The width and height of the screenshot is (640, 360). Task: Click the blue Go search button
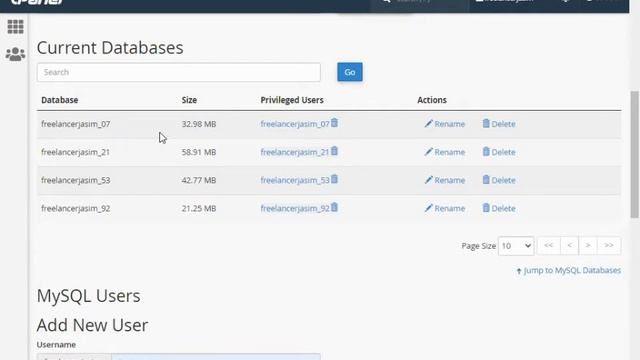click(350, 72)
